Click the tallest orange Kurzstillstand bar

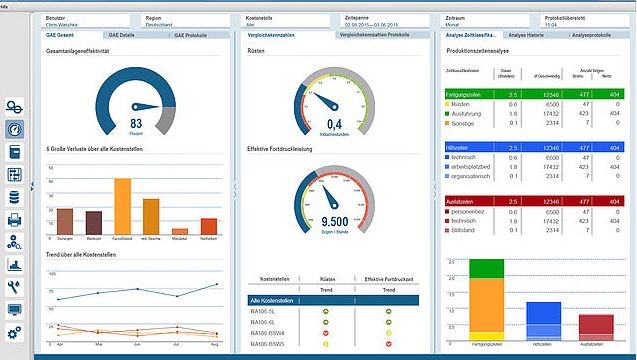click(122, 206)
